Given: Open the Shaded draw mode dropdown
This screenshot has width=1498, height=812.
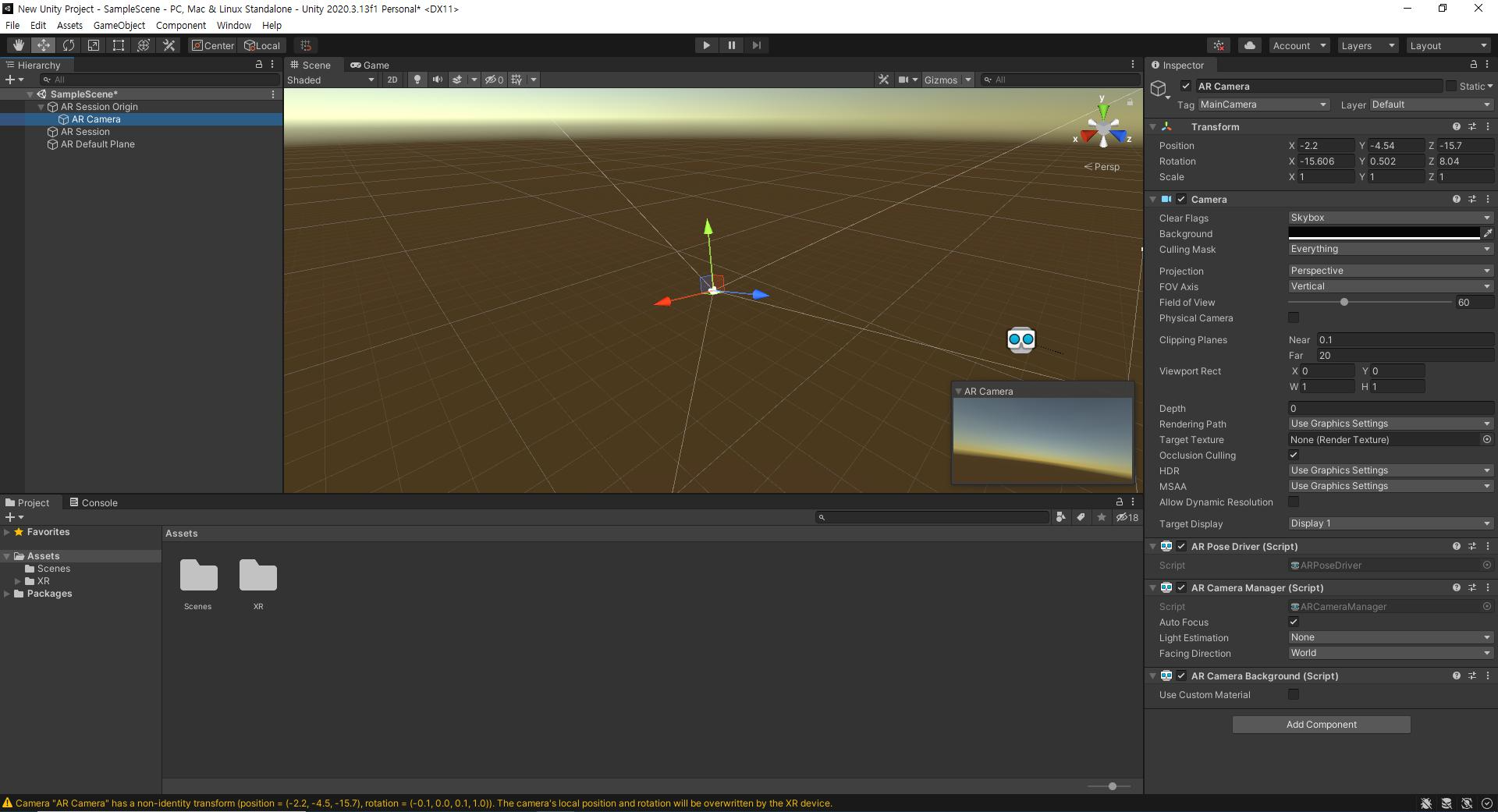Looking at the screenshot, I should (331, 80).
